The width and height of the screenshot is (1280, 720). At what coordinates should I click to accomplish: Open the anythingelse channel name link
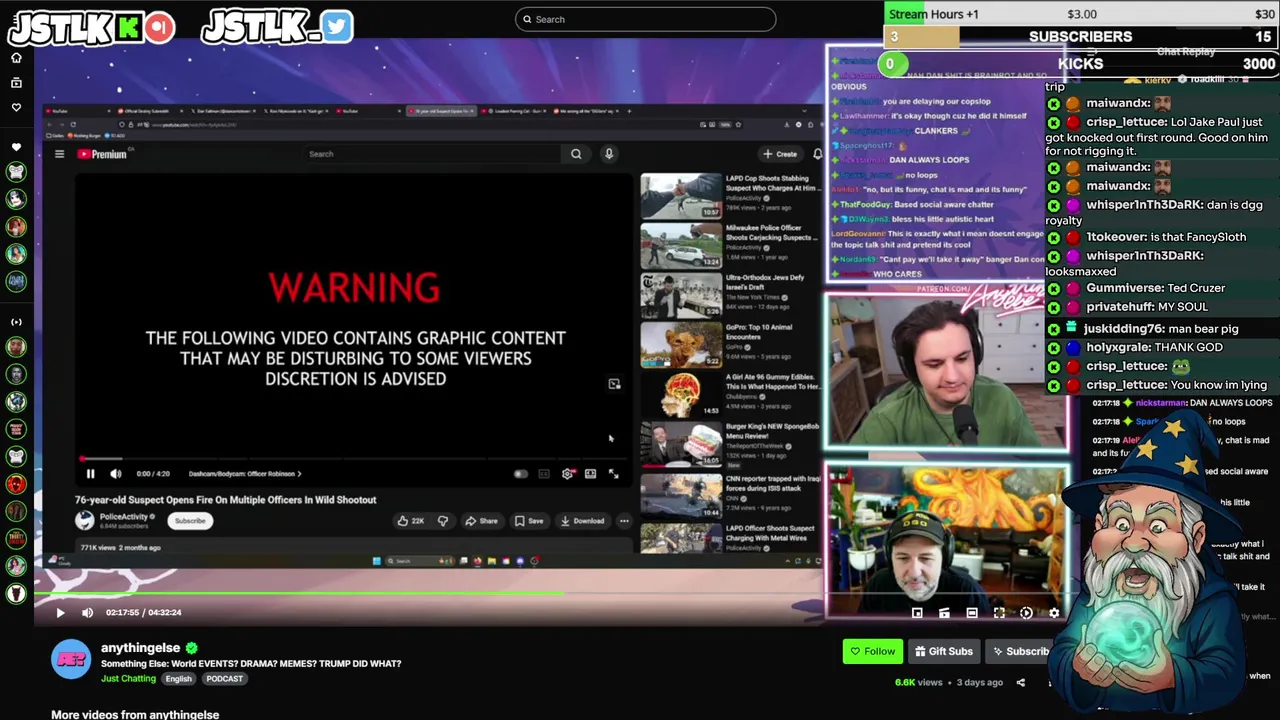click(140, 648)
